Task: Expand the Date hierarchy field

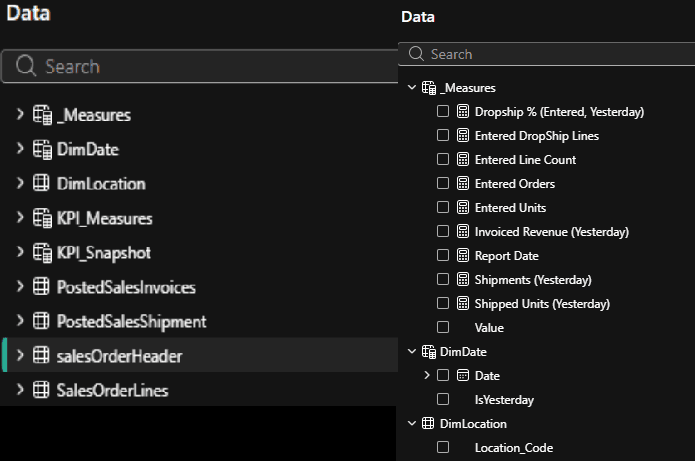Action: [x=427, y=375]
